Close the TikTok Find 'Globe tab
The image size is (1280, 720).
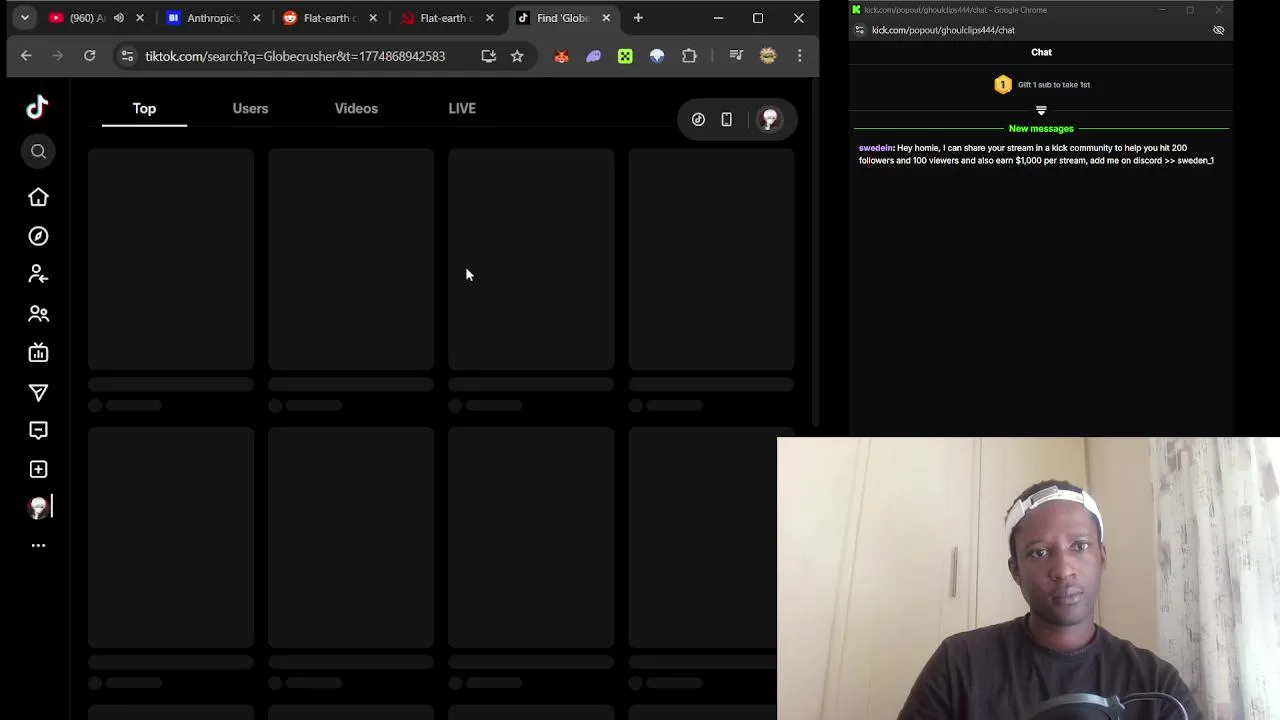pos(606,18)
